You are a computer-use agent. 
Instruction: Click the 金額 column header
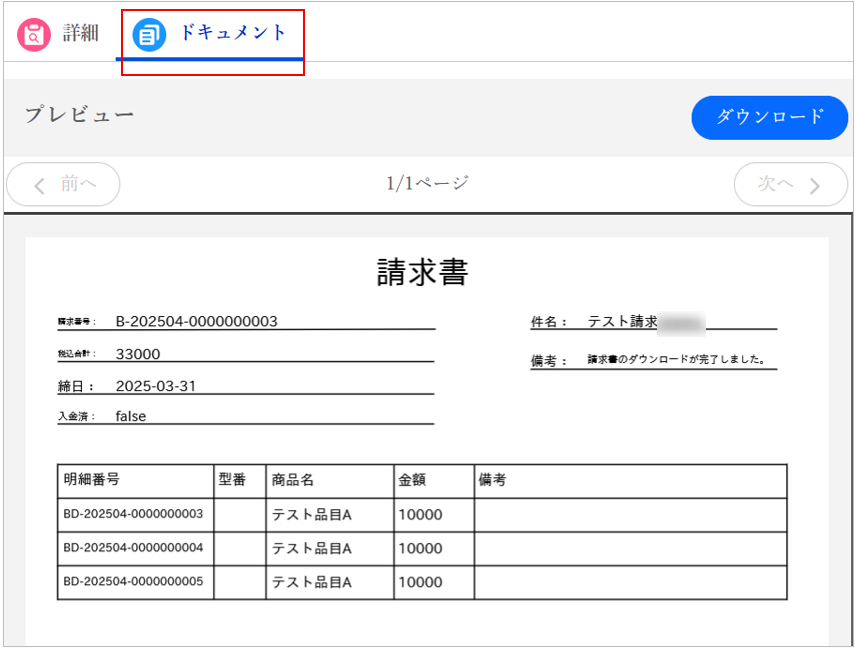pyautogui.click(x=412, y=480)
